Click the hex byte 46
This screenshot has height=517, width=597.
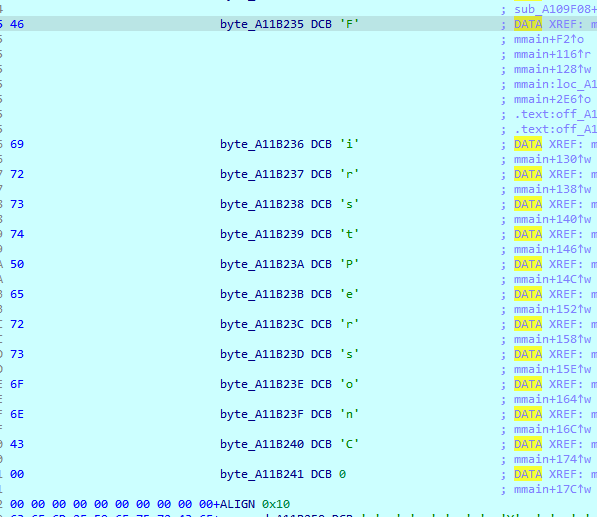click(x=17, y=24)
